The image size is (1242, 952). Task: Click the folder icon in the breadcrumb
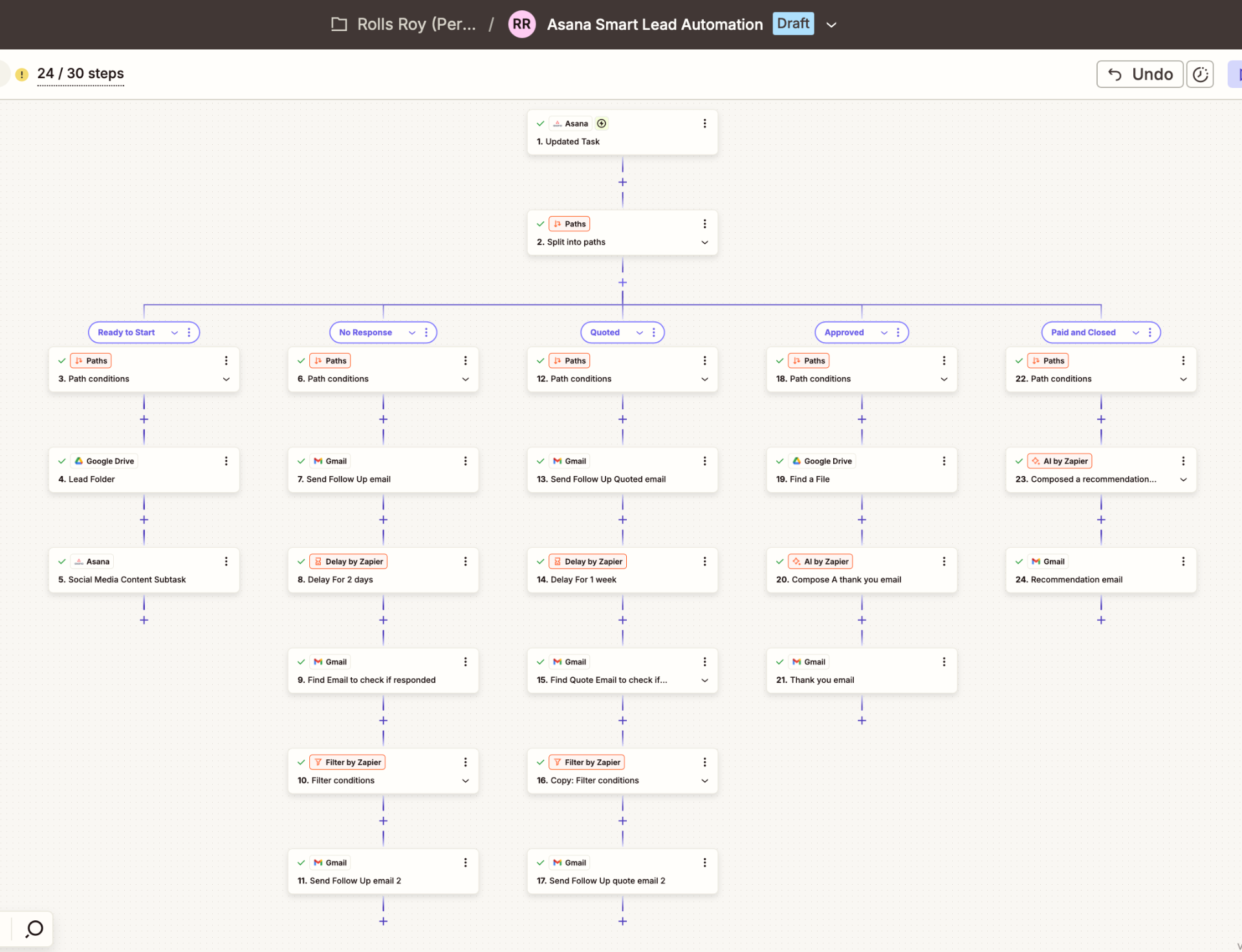click(x=339, y=25)
